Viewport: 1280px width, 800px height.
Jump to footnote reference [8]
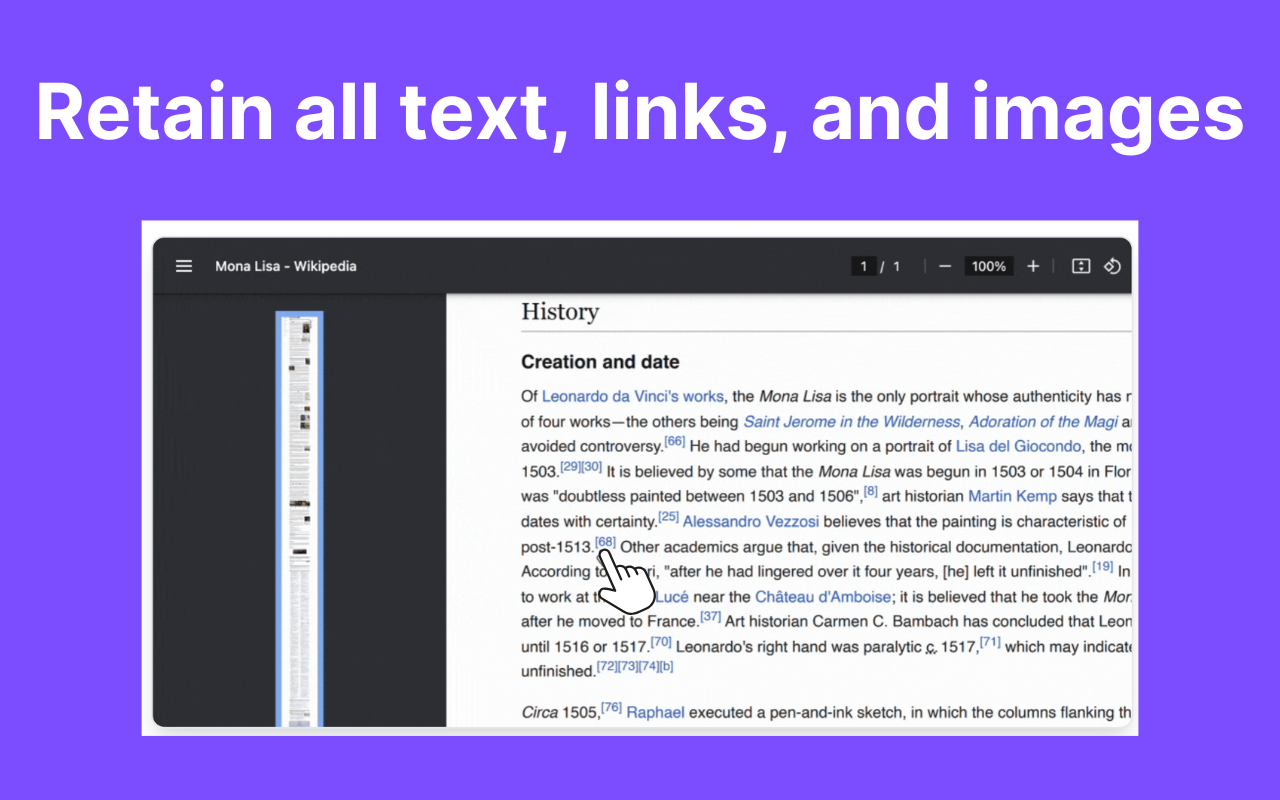click(x=871, y=491)
